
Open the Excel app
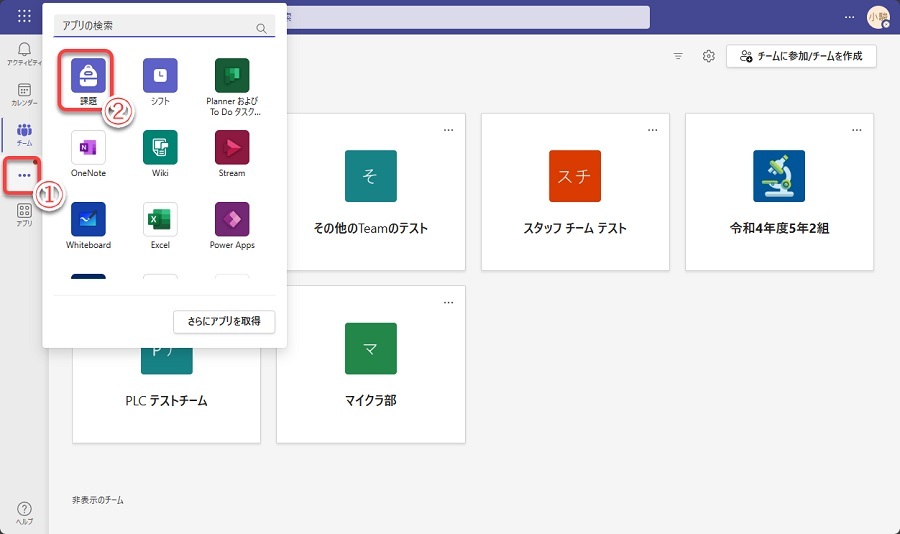pyautogui.click(x=160, y=225)
